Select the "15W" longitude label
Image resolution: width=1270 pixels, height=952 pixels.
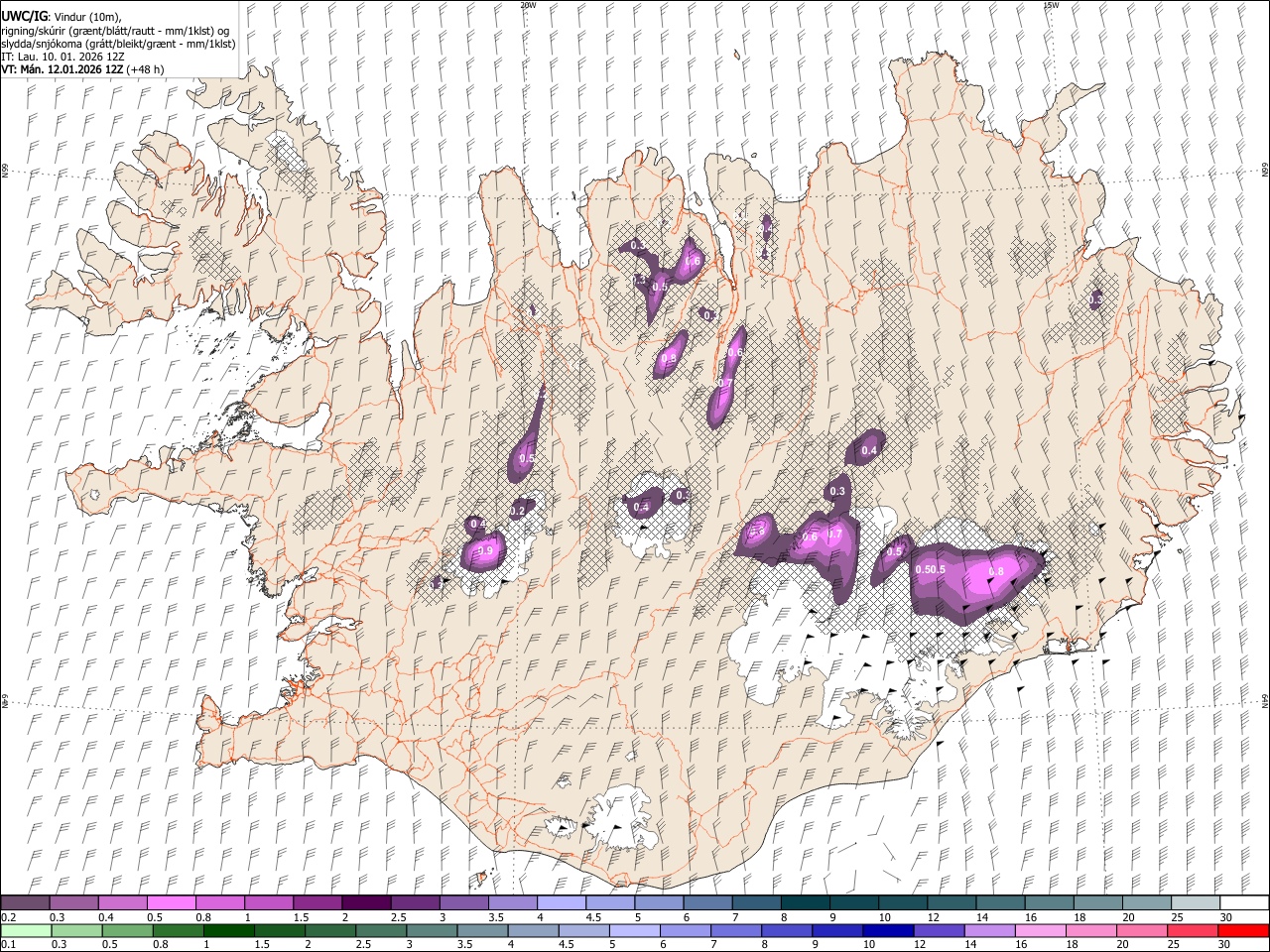point(1051,5)
